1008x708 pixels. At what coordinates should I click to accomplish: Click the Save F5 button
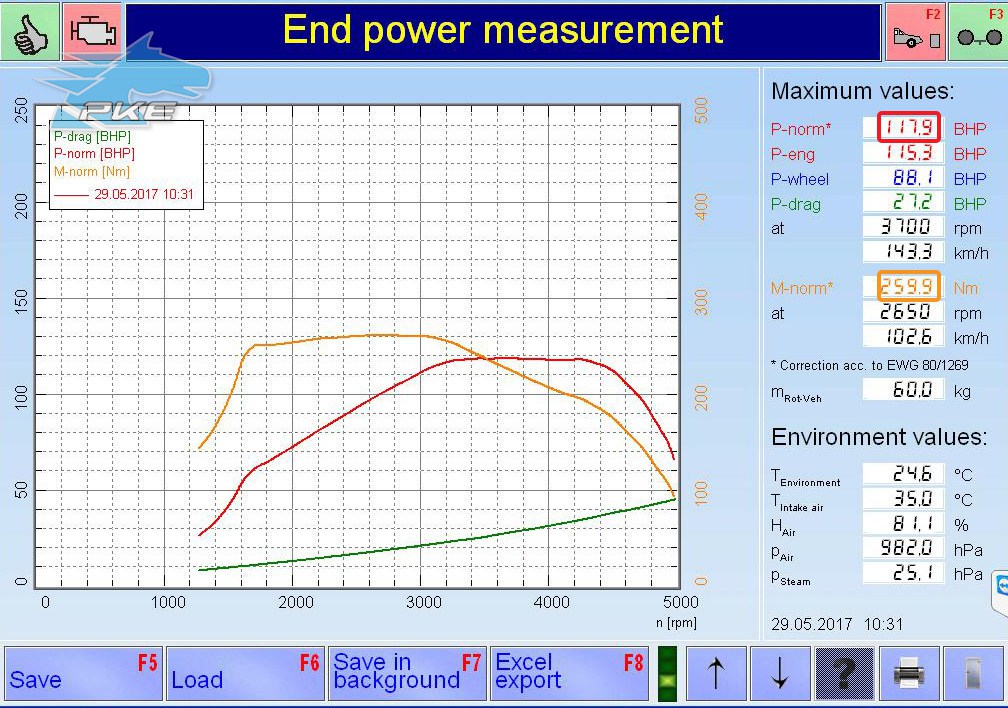[84, 673]
